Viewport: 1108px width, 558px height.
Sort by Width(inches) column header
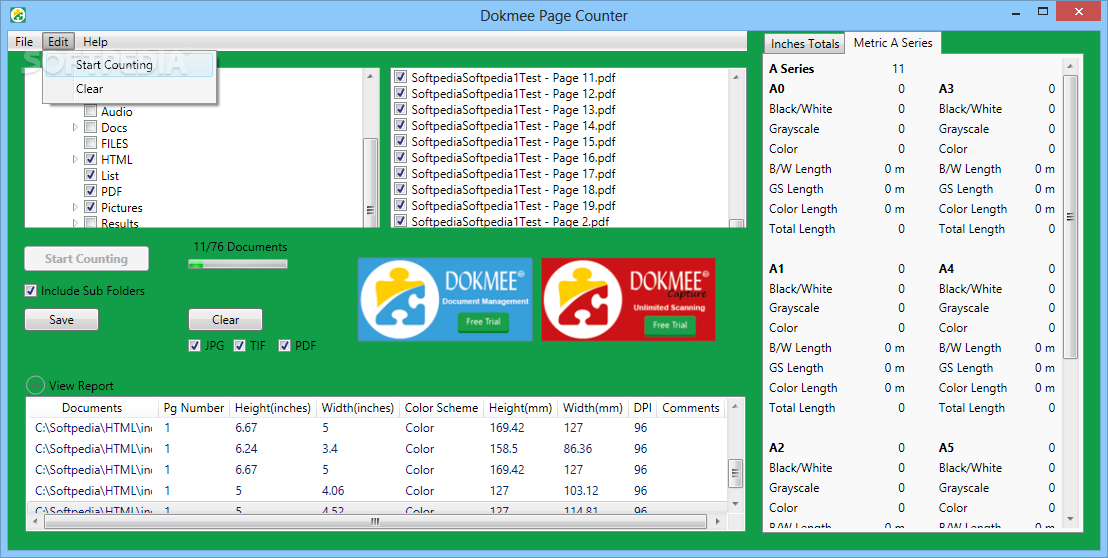pyautogui.click(x=358, y=408)
